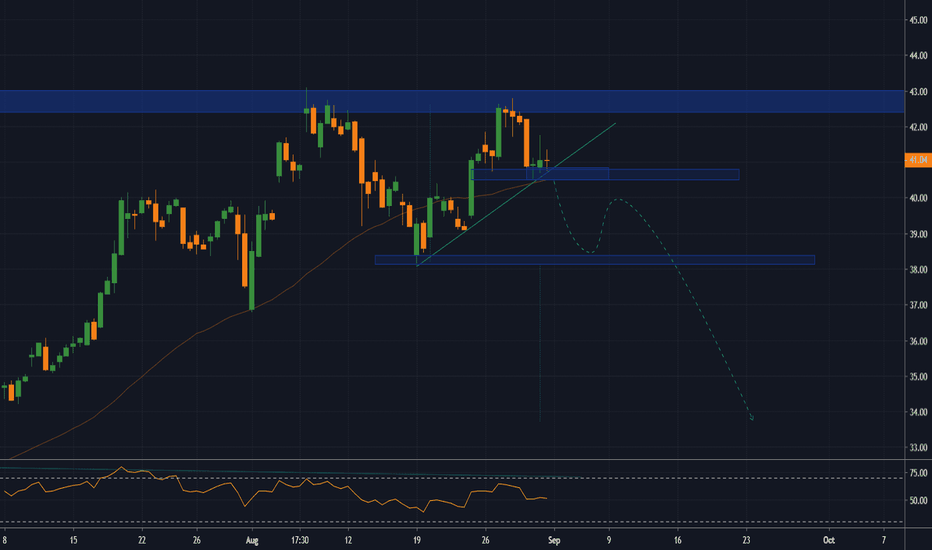This screenshot has height=550, width=932.
Task: Click the 33.00 price axis label
Action: 918,448
